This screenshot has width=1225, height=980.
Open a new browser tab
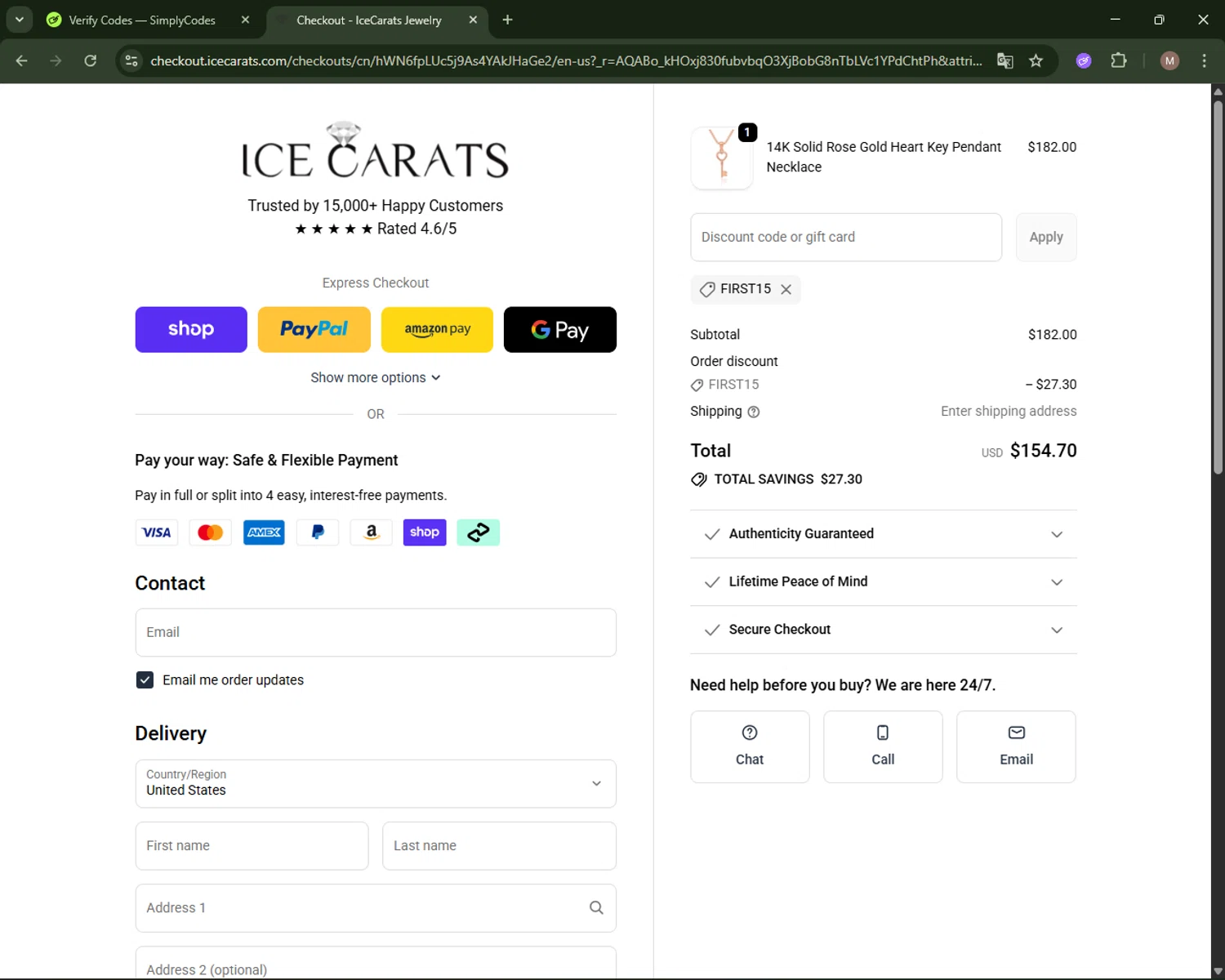pyautogui.click(x=507, y=20)
